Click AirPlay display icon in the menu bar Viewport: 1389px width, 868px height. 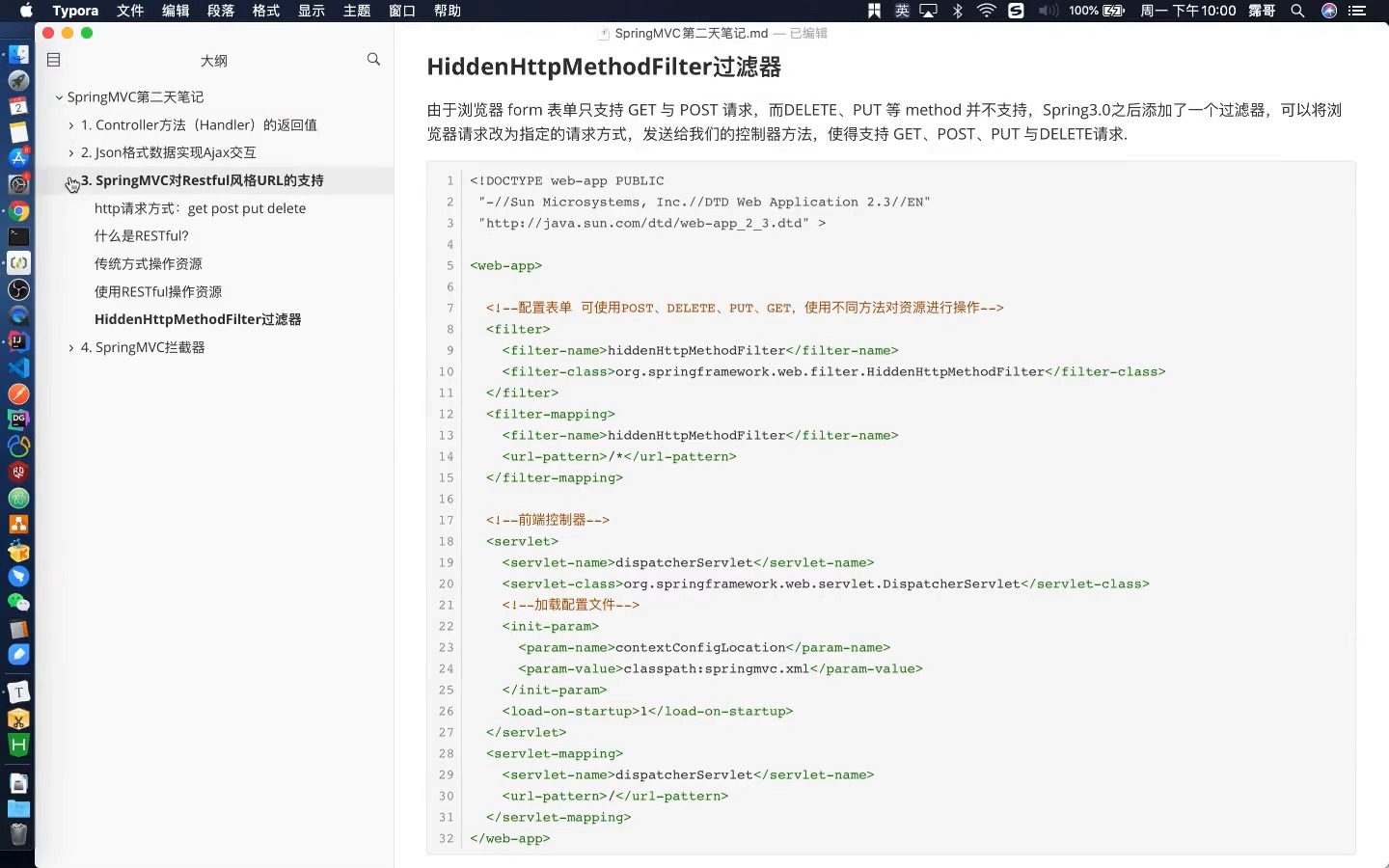click(x=929, y=11)
